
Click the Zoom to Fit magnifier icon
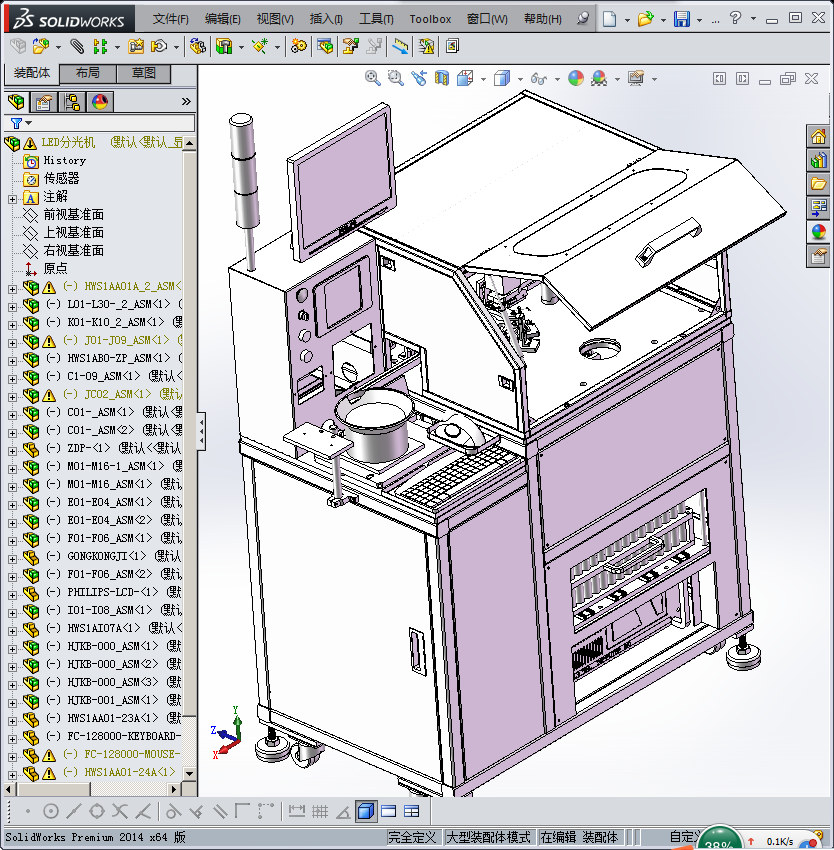tap(373, 78)
